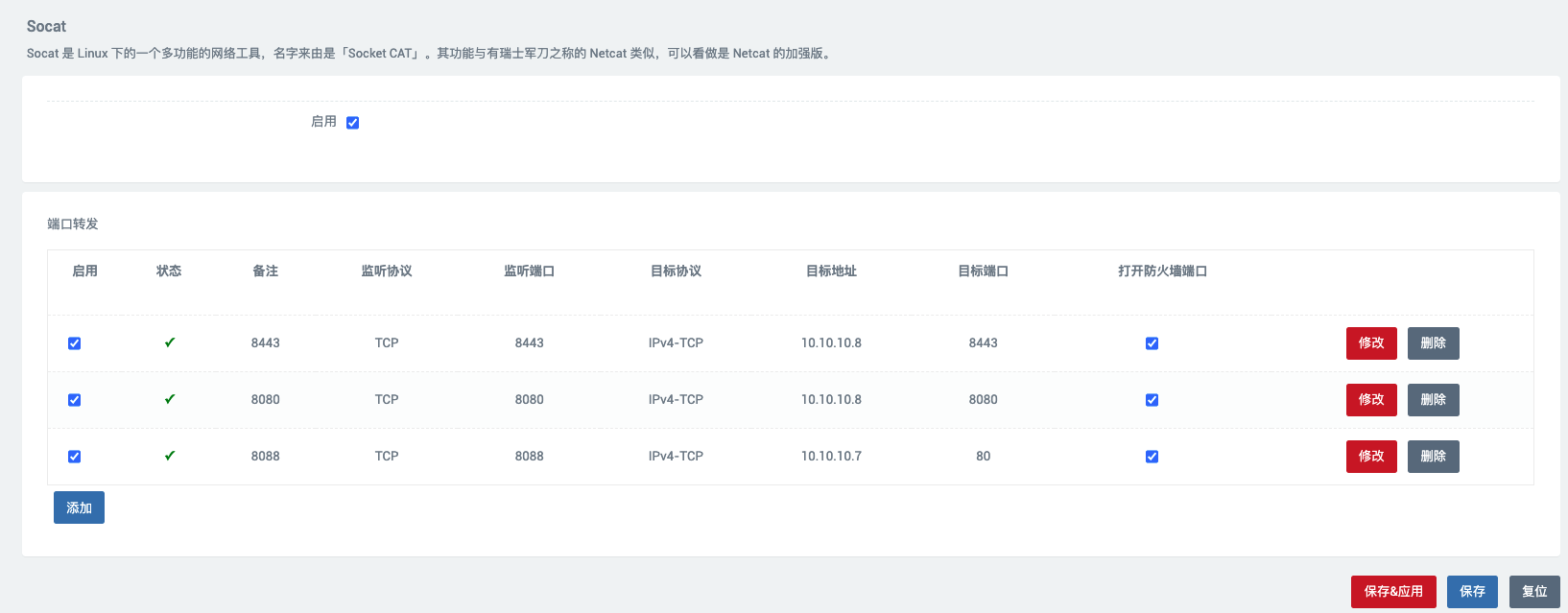Edit the 8080 rule with 修改
Image resolution: width=1568 pixels, height=613 pixels.
pos(1370,400)
